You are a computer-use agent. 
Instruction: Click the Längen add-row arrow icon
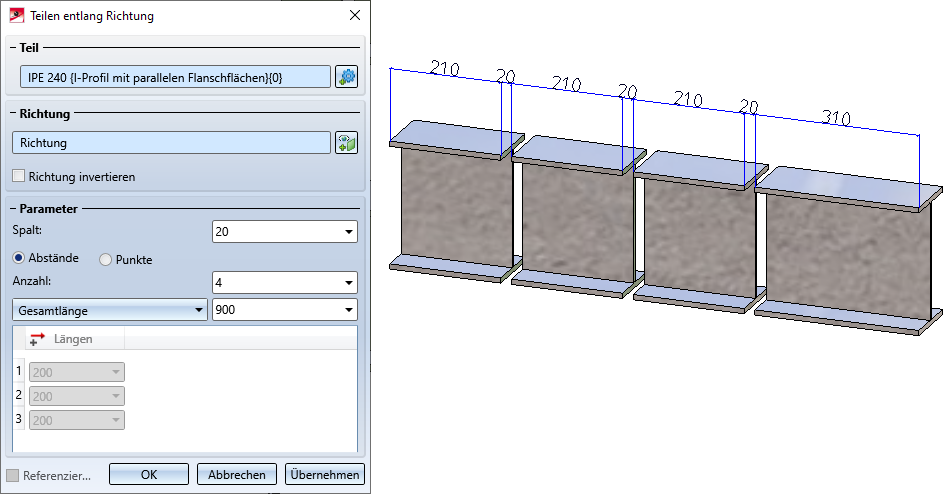pyautogui.click(x=37, y=339)
